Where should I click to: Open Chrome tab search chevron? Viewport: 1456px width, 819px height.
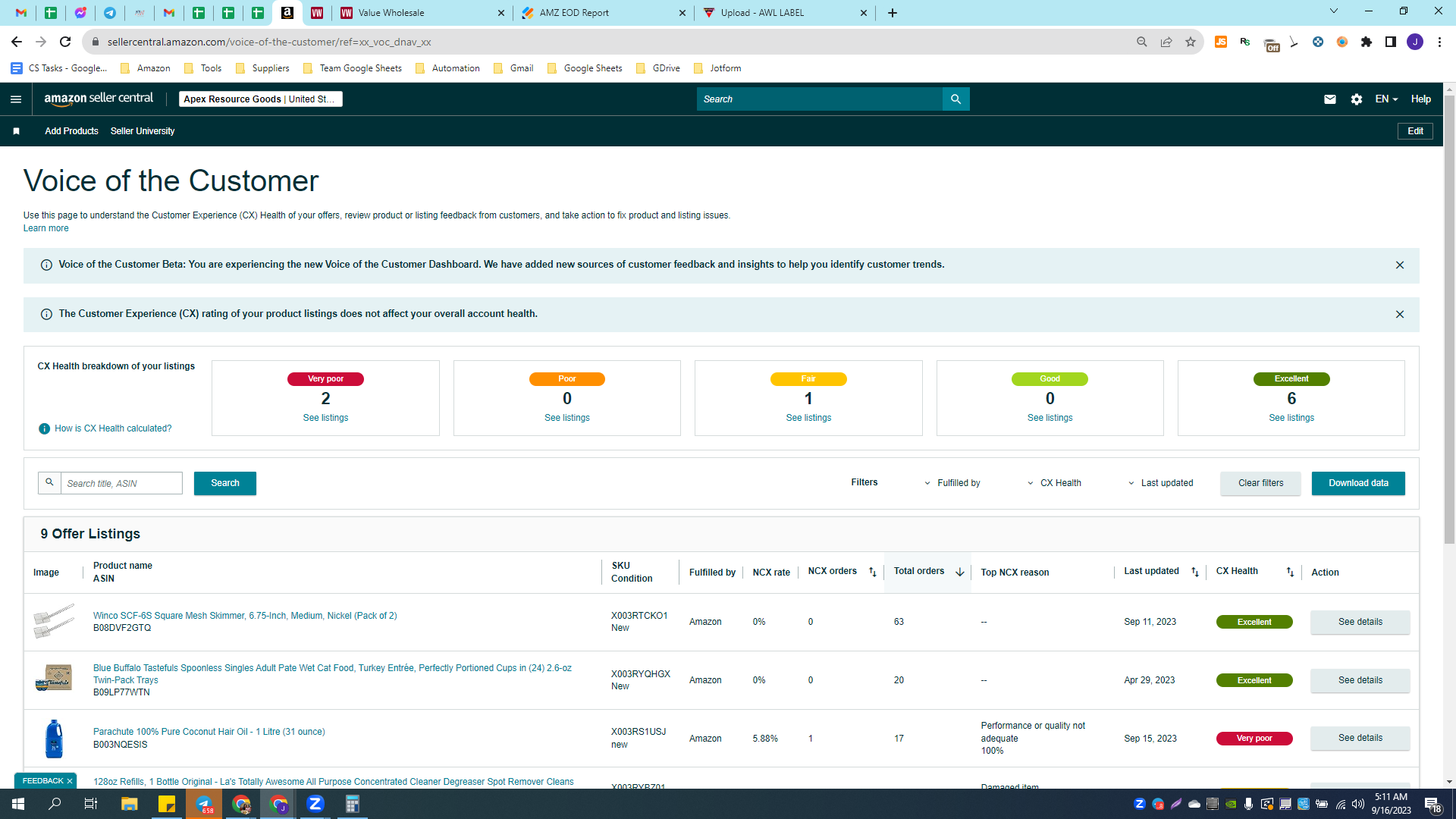1334,11
